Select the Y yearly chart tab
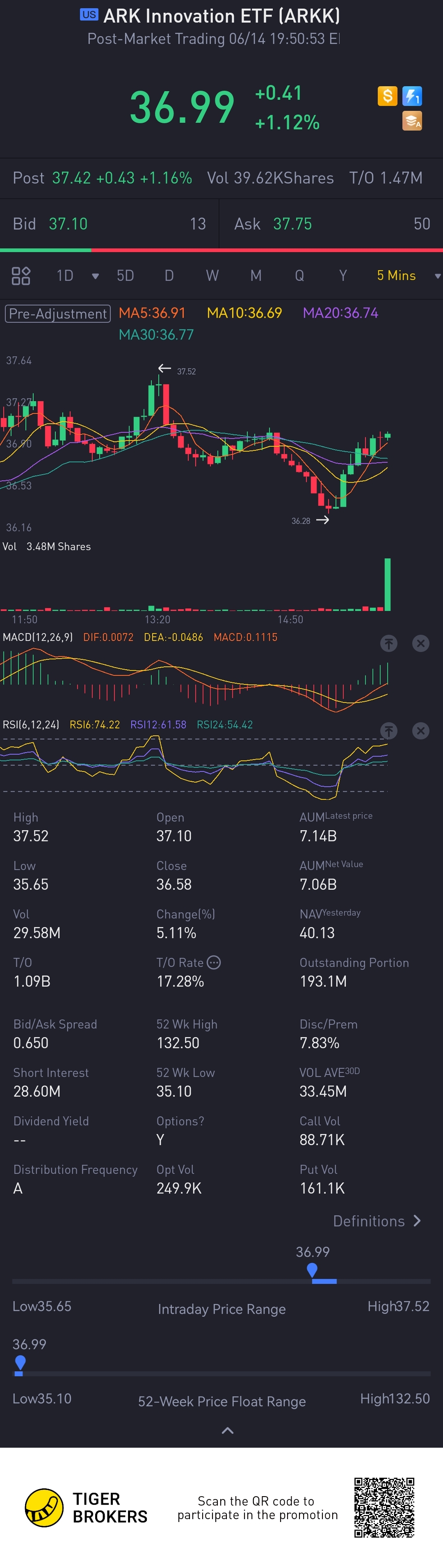Screen dimensions: 443x1568 343,276
